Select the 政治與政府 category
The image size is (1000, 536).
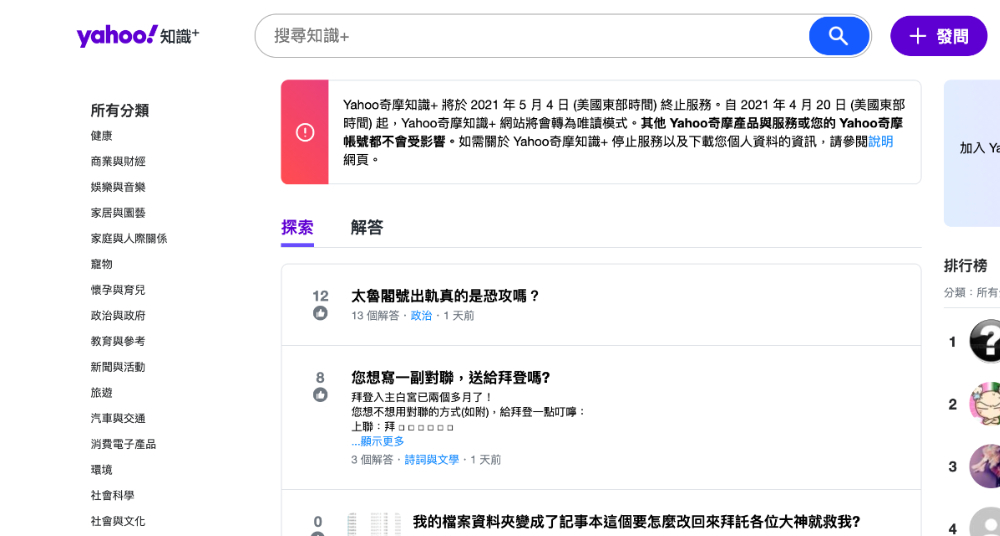pyautogui.click(x=118, y=315)
